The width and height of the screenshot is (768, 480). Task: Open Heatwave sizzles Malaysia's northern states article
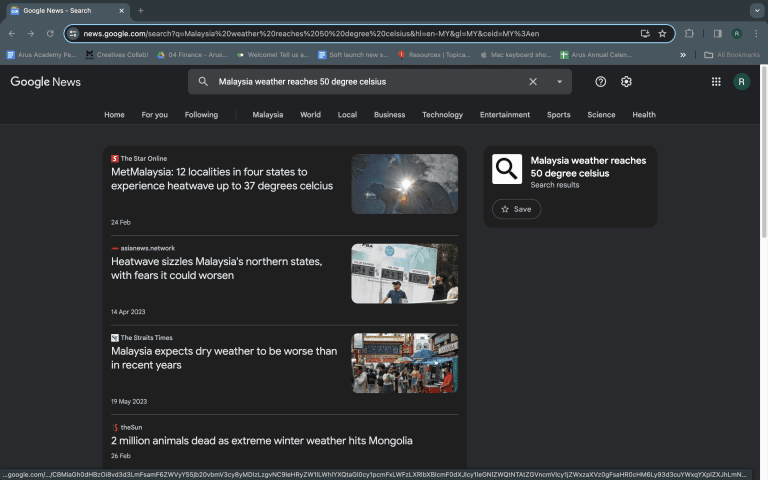click(216, 268)
